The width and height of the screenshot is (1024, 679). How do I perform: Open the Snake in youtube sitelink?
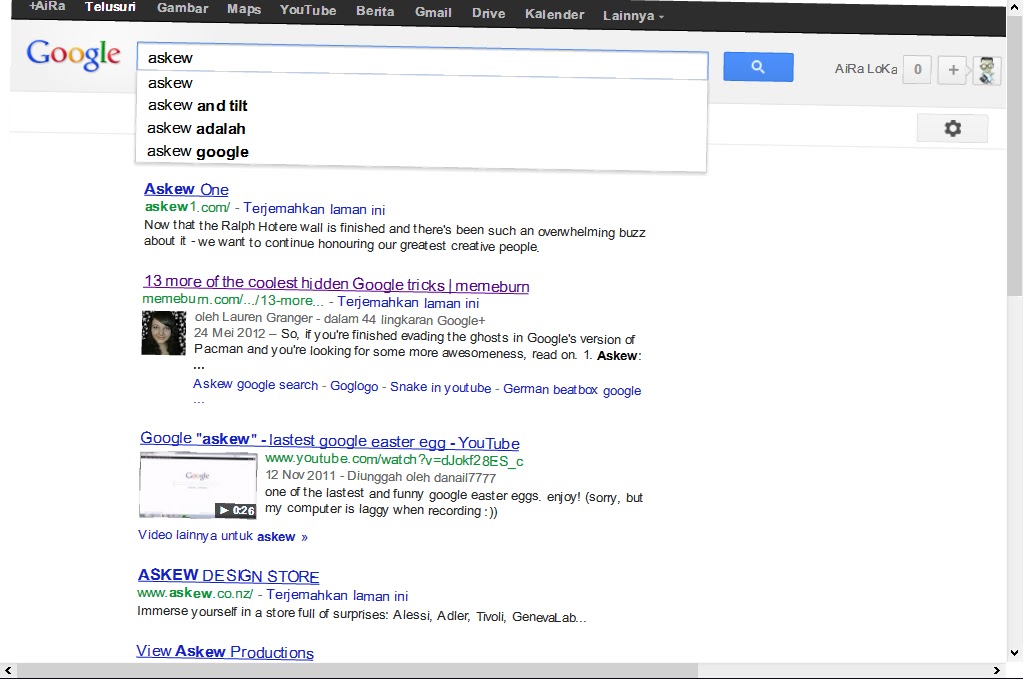440,387
